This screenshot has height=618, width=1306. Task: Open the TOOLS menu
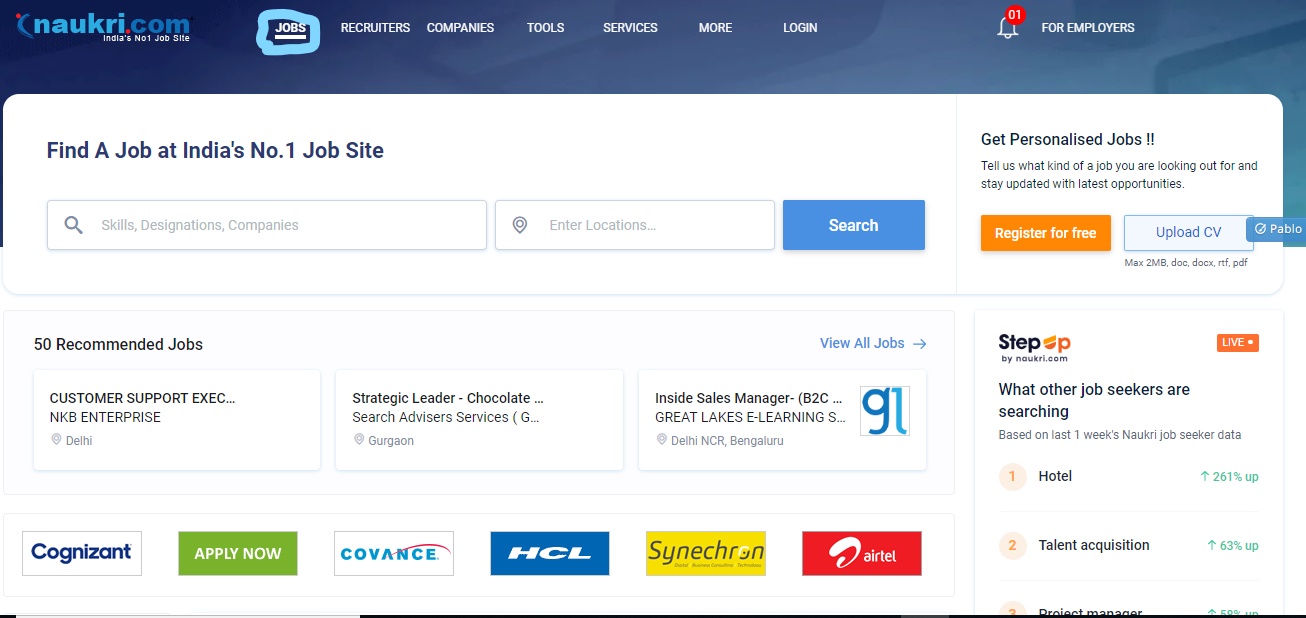(546, 28)
